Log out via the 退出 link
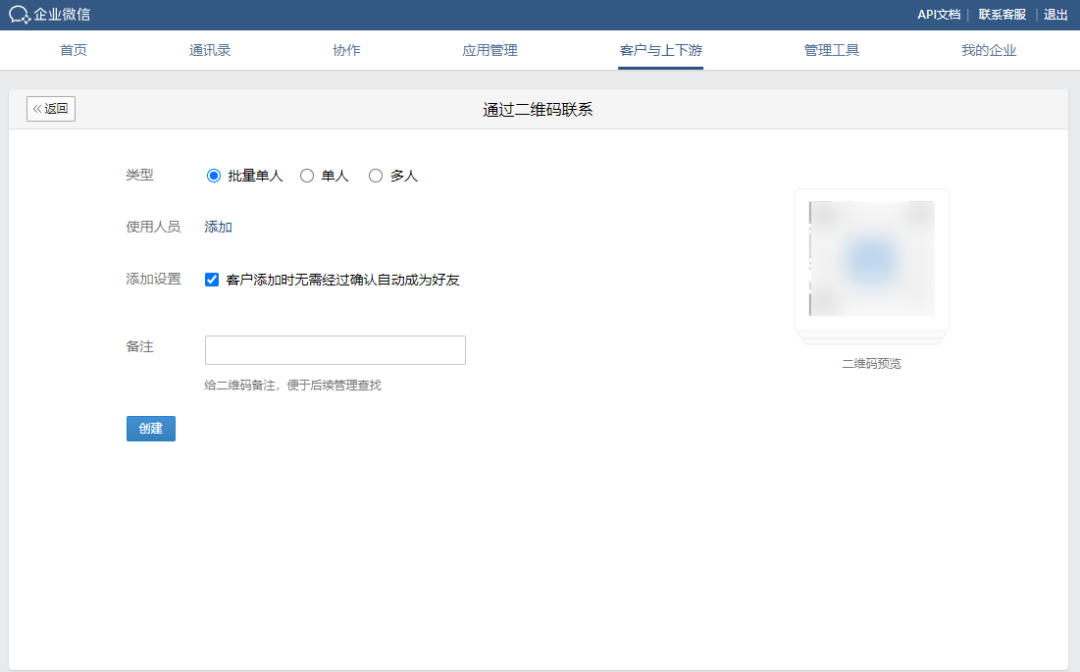1080x672 pixels. click(1055, 14)
